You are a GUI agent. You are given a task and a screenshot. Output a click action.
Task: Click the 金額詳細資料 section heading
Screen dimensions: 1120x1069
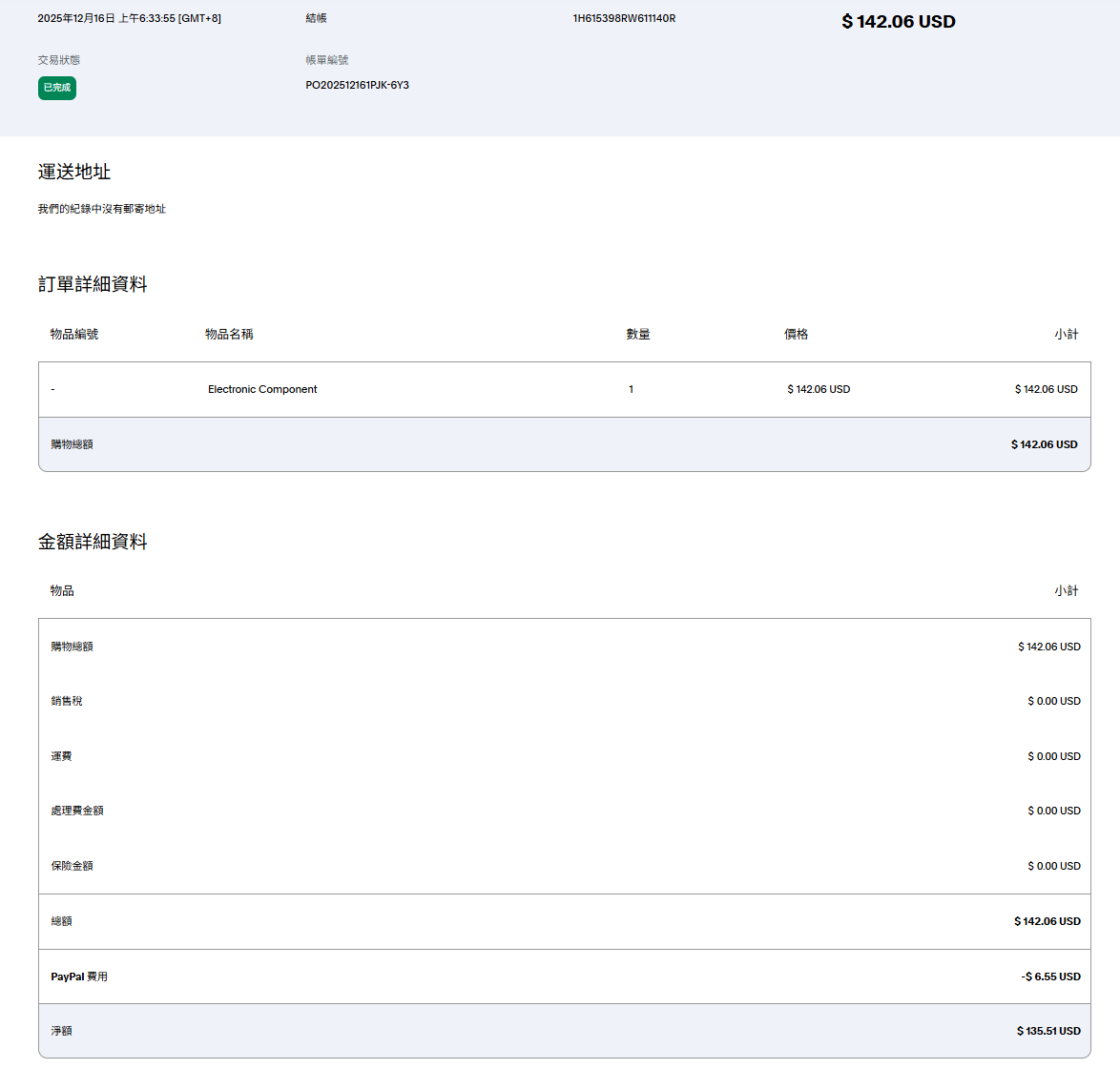coord(93,542)
